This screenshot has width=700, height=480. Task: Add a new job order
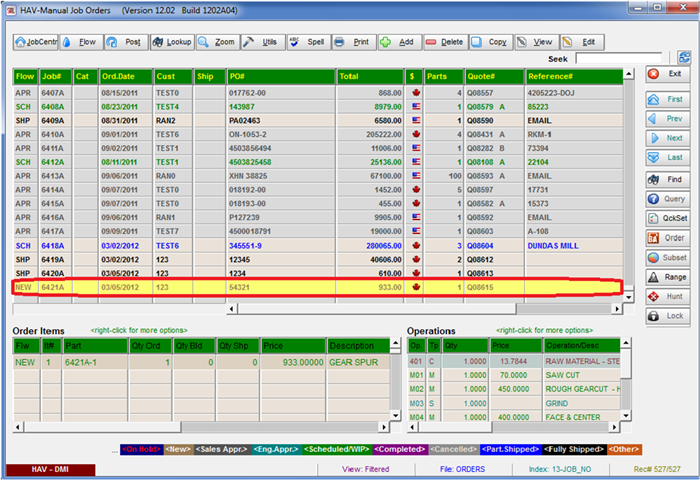pyautogui.click(x=400, y=42)
